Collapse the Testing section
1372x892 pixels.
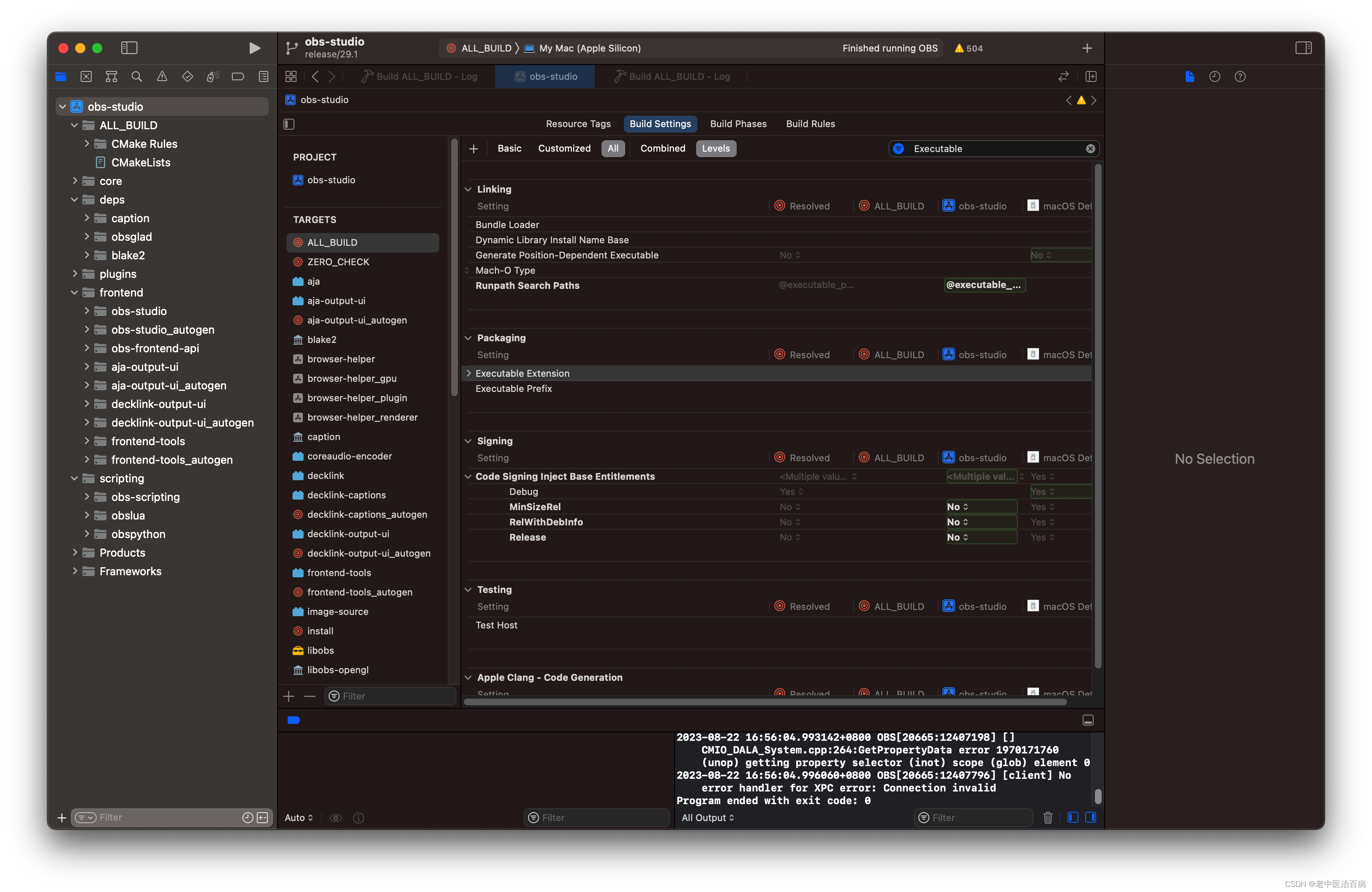pos(468,590)
